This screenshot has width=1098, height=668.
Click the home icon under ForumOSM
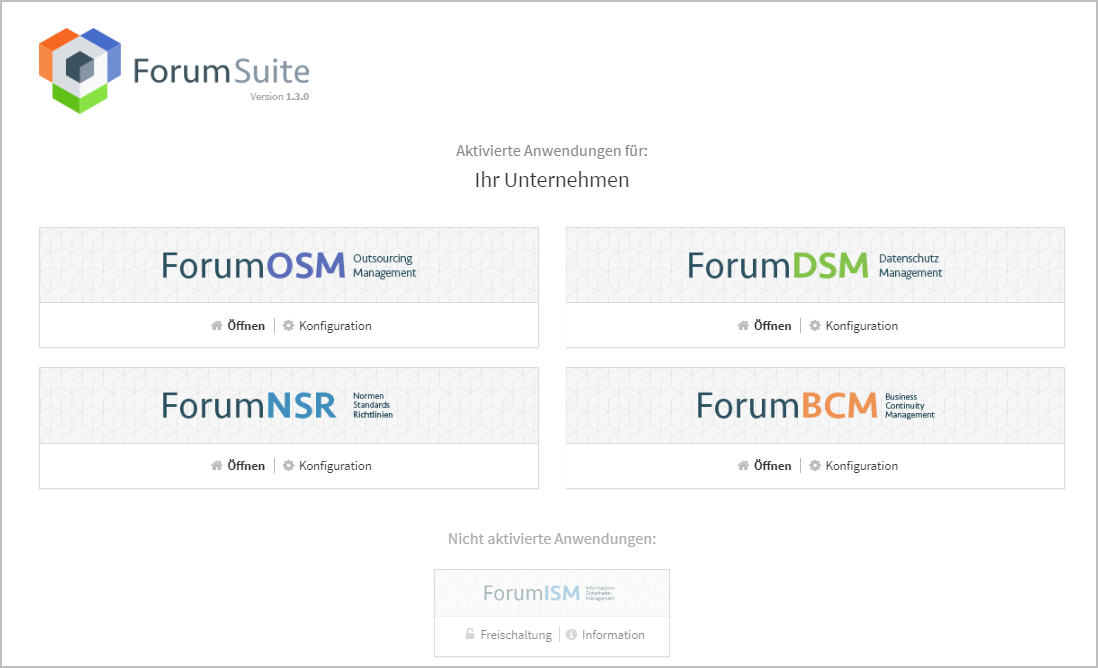(x=217, y=326)
